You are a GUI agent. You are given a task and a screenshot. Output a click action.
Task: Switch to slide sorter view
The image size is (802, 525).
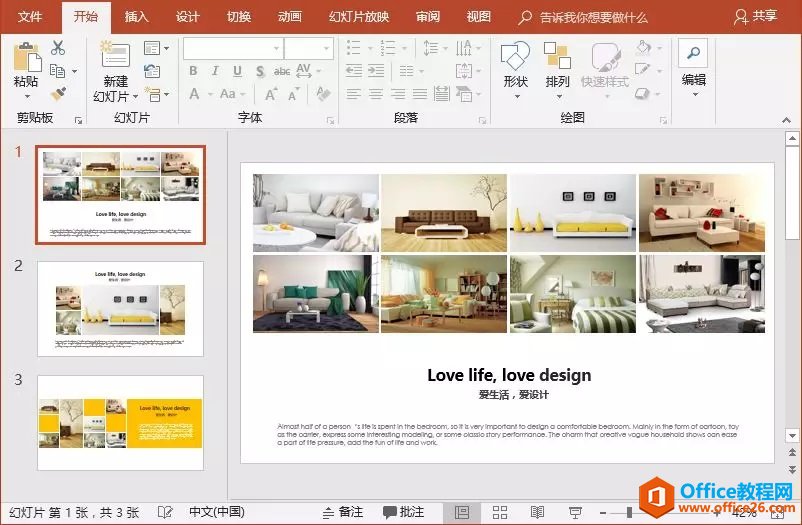coord(500,512)
